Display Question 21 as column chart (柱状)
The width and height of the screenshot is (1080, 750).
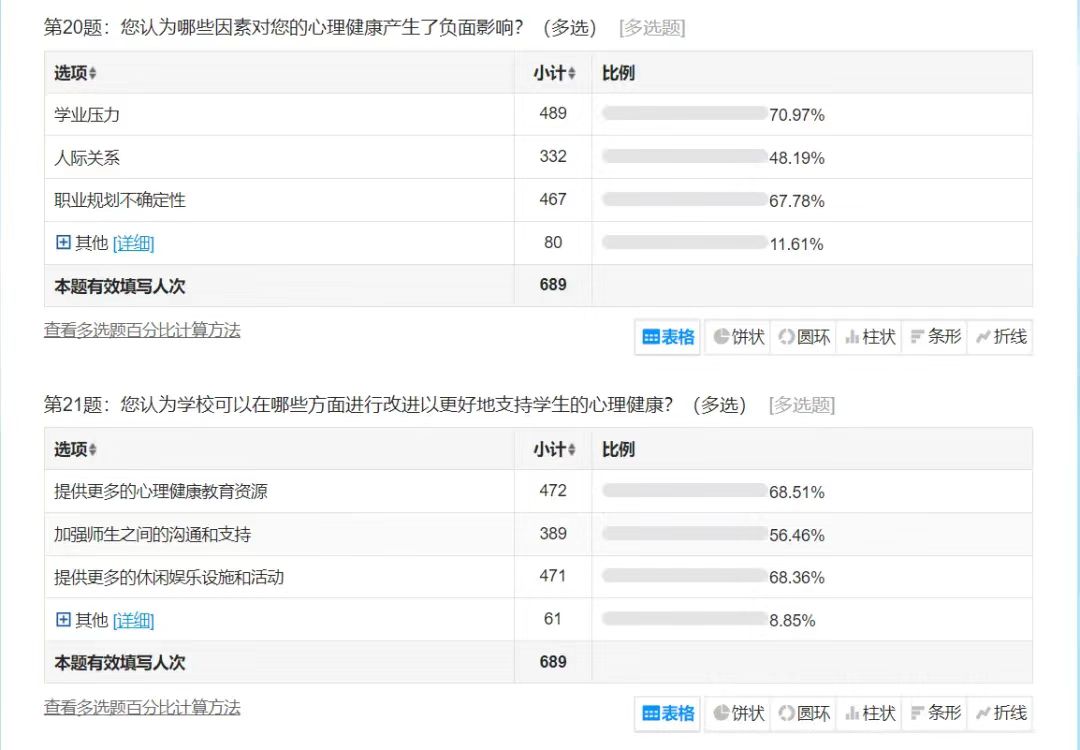coord(870,713)
